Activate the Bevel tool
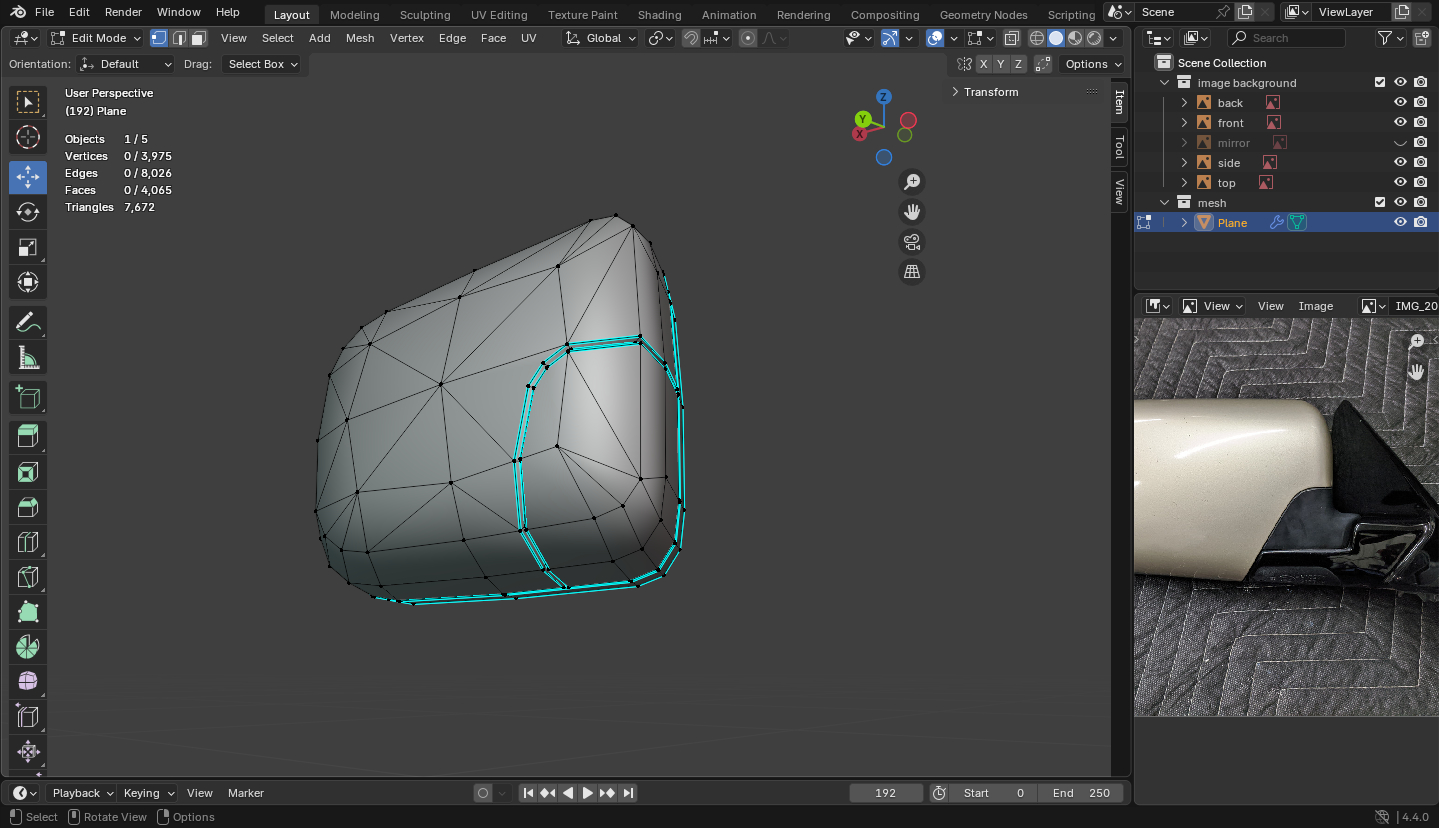1439x828 pixels. pyautogui.click(x=28, y=507)
